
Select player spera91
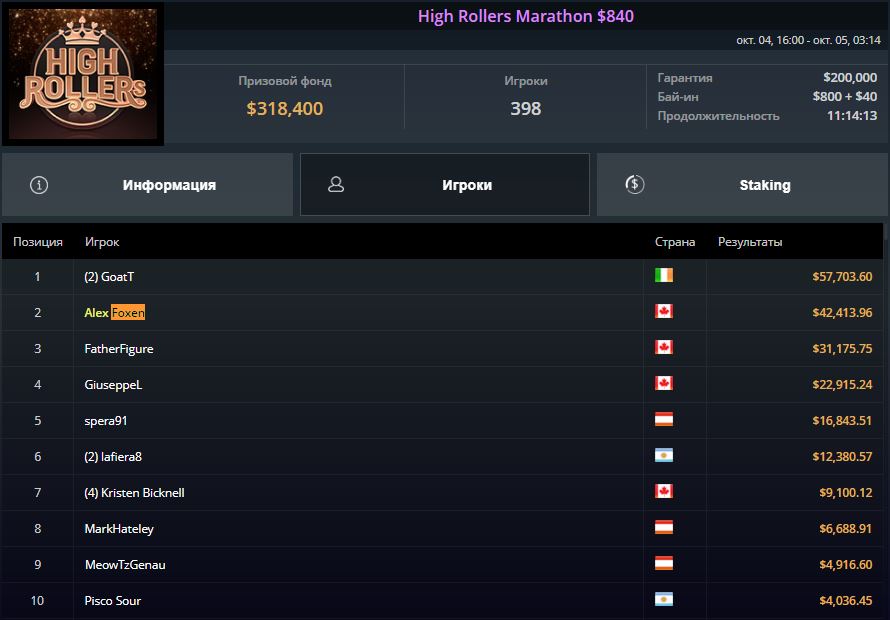click(106, 421)
